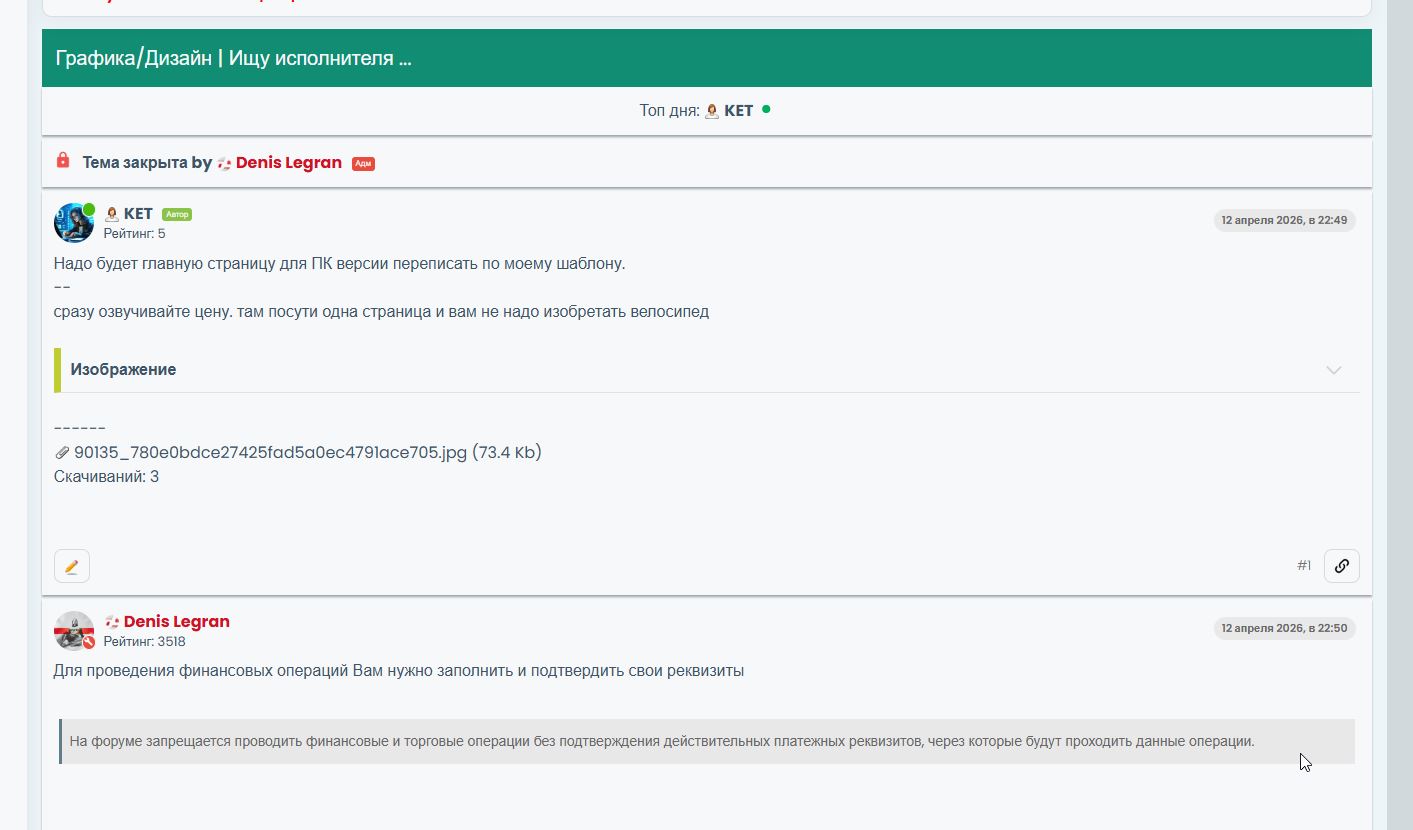Open KET's avatar in the first post
Viewport: 1413px width, 830px height.
pyautogui.click(x=74, y=223)
